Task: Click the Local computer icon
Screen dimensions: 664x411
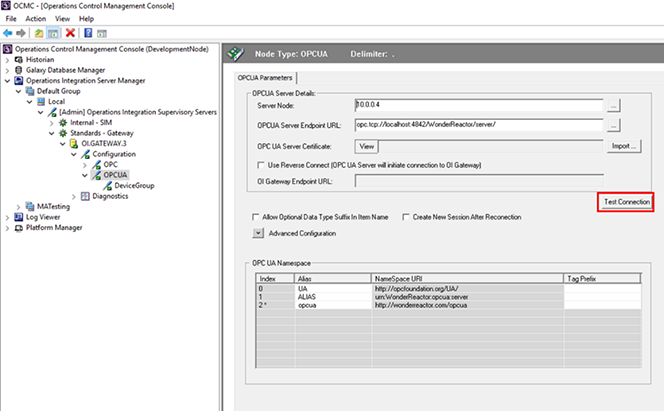Action: [x=41, y=102]
